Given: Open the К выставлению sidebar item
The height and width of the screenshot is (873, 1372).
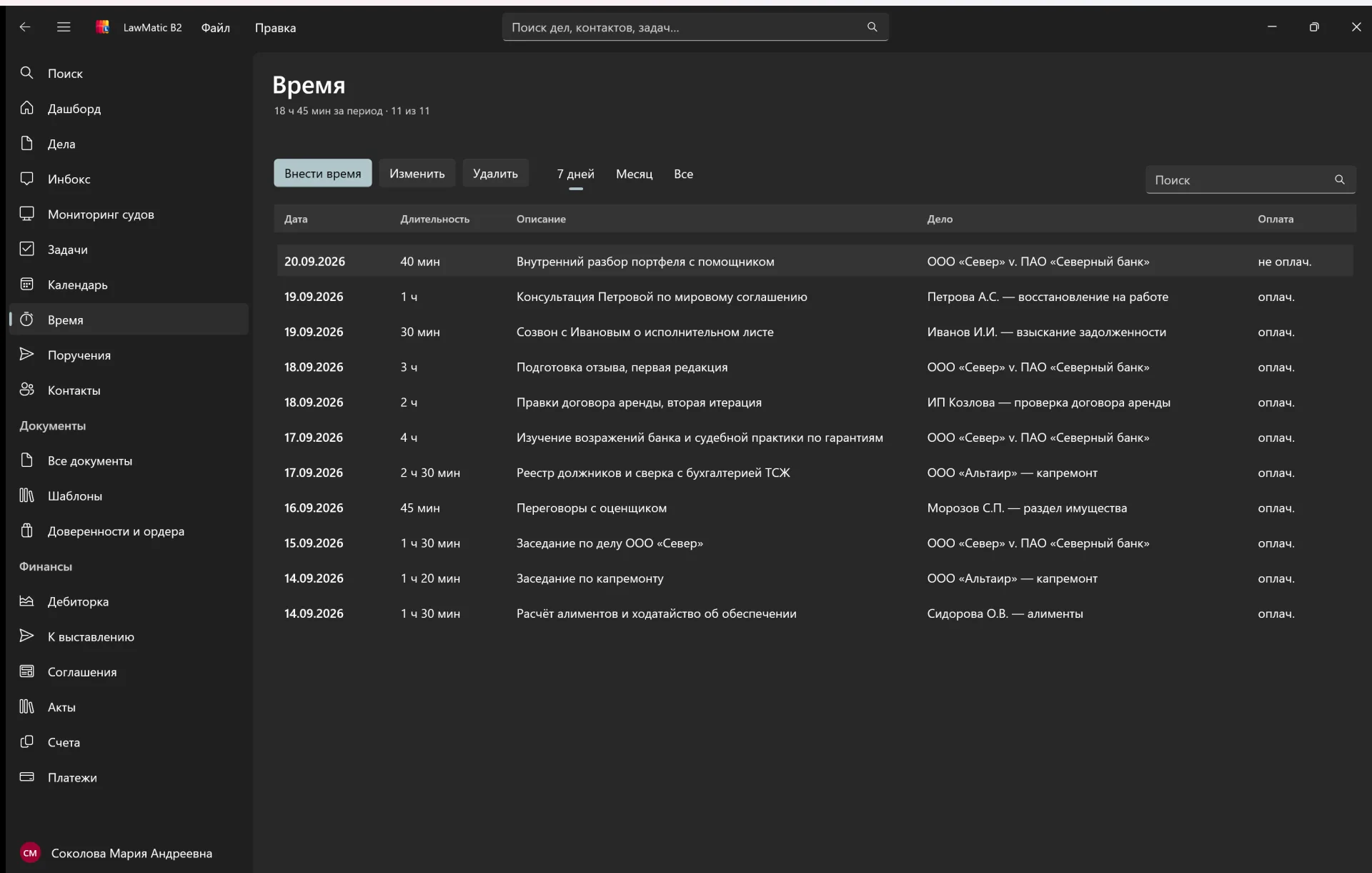Looking at the screenshot, I should [128, 636].
